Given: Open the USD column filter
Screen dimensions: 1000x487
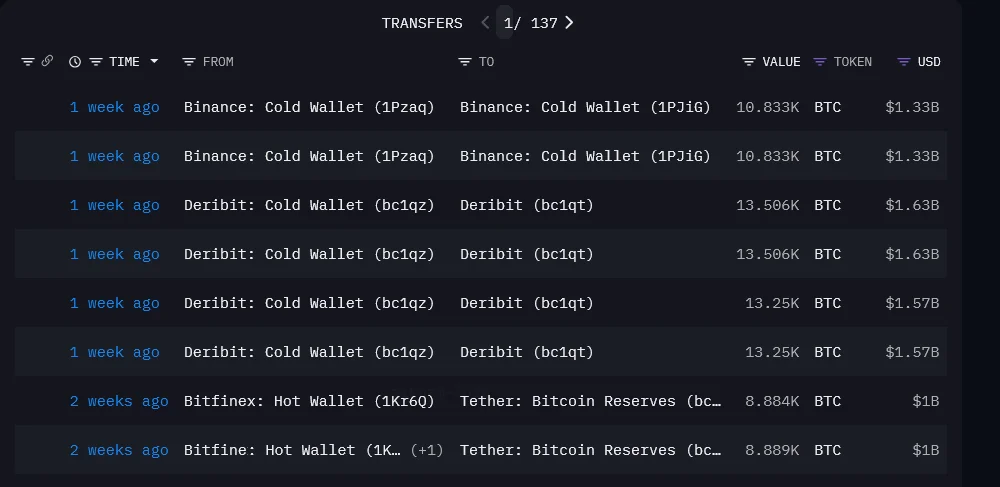Looking at the screenshot, I should click(904, 62).
